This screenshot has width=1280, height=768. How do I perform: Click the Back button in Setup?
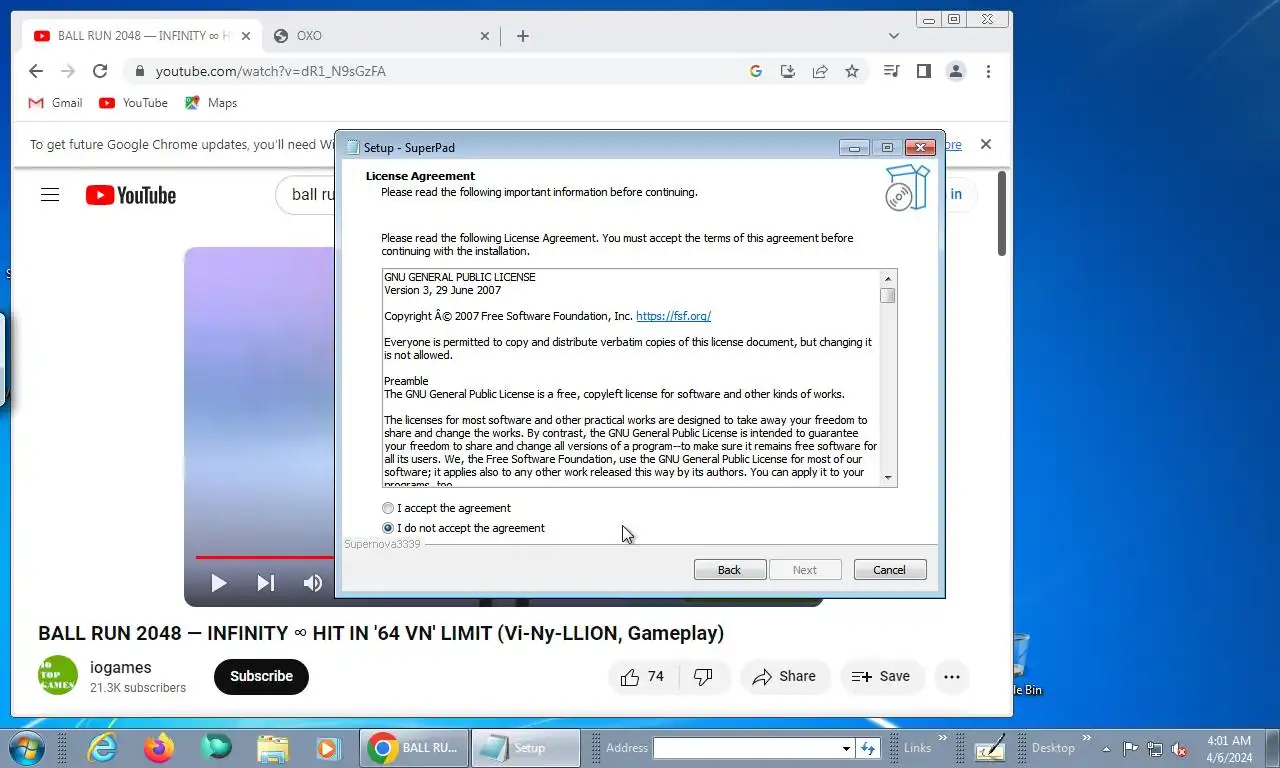pyautogui.click(x=730, y=569)
